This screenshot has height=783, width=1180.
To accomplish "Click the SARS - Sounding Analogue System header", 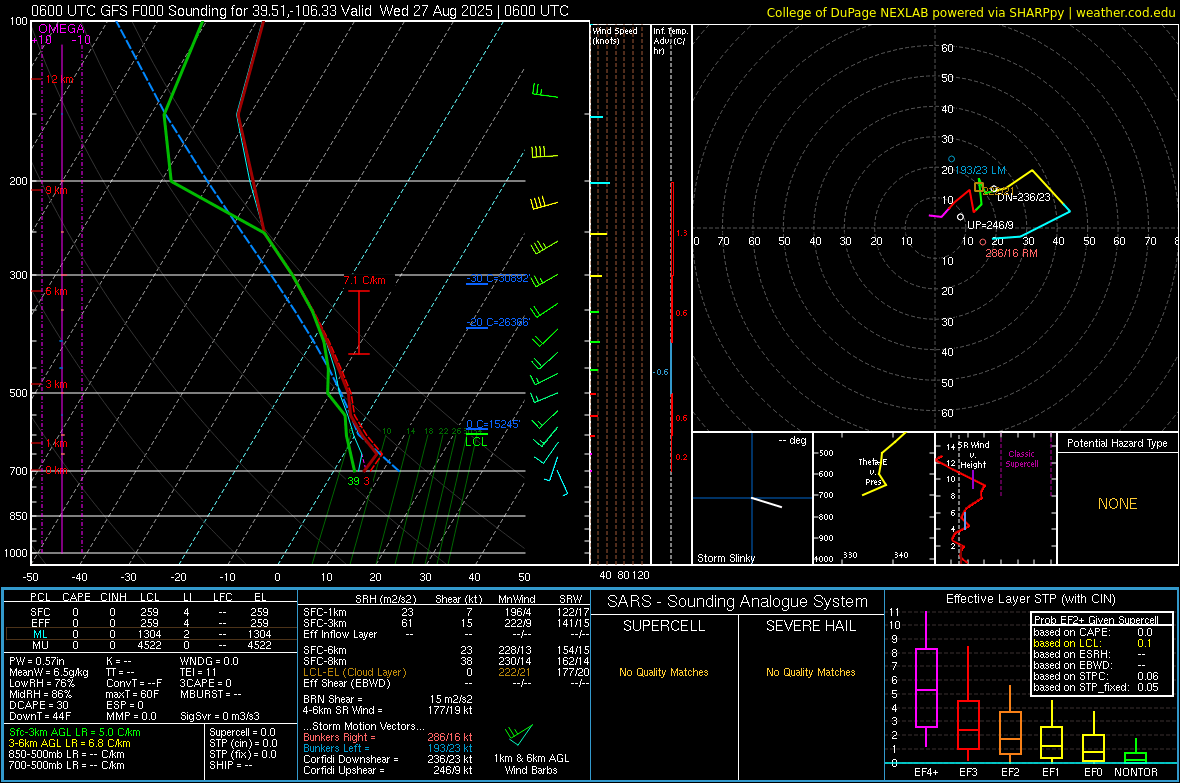I will click(738, 602).
